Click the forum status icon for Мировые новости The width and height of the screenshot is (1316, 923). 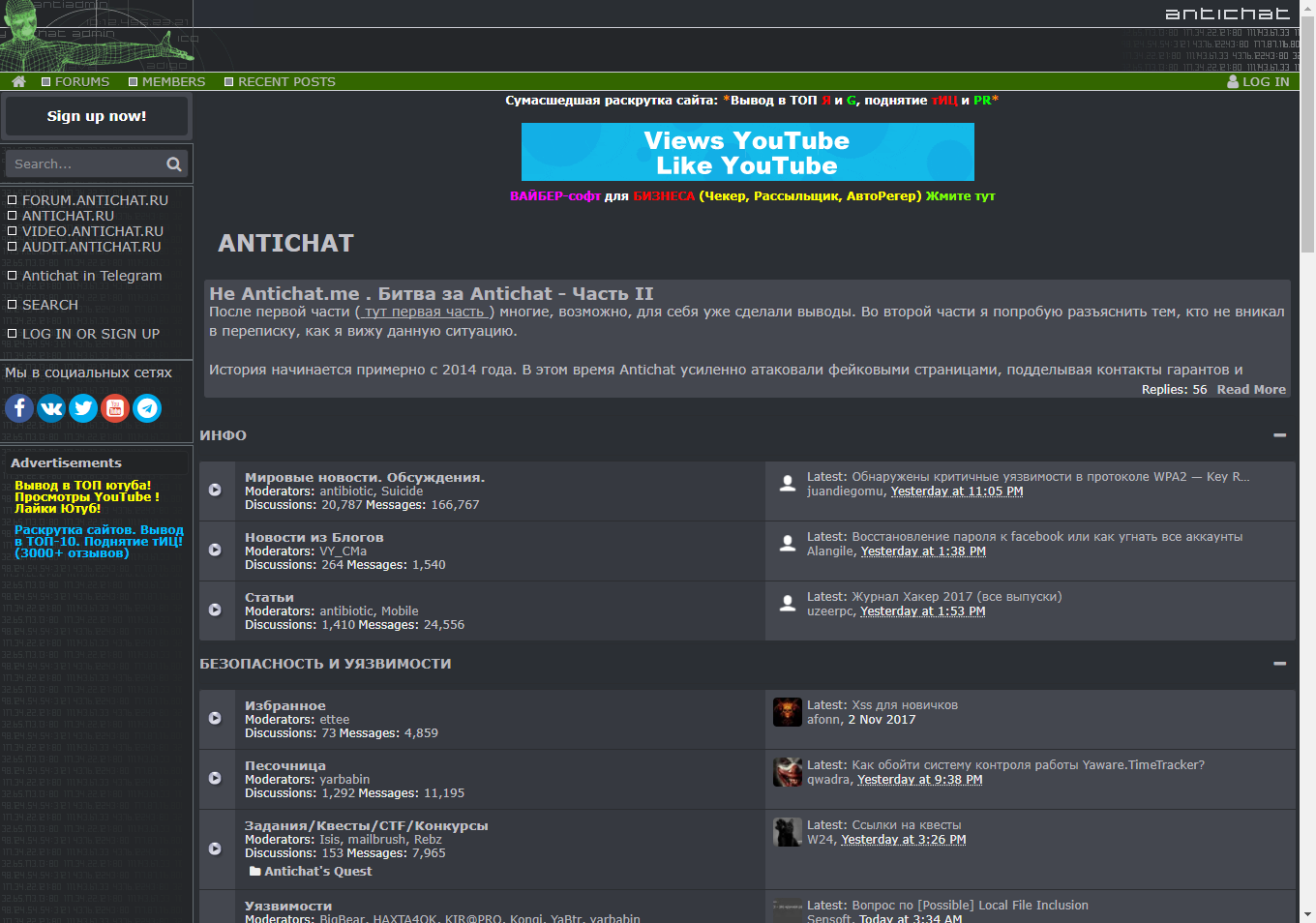point(216,491)
